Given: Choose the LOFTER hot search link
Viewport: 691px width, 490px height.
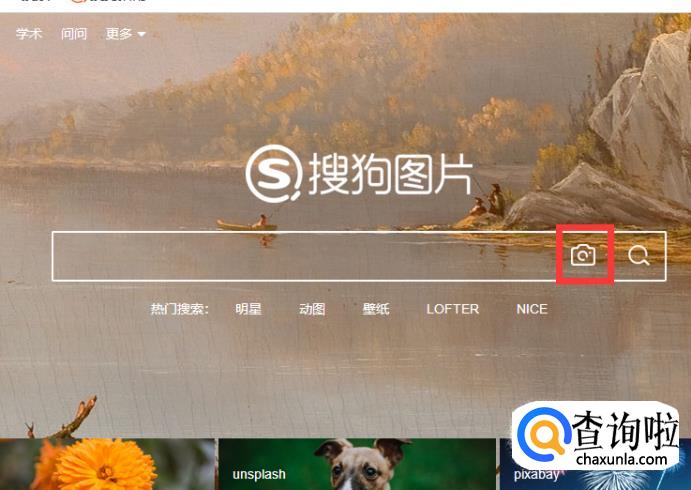Looking at the screenshot, I should tap(453, 309).
